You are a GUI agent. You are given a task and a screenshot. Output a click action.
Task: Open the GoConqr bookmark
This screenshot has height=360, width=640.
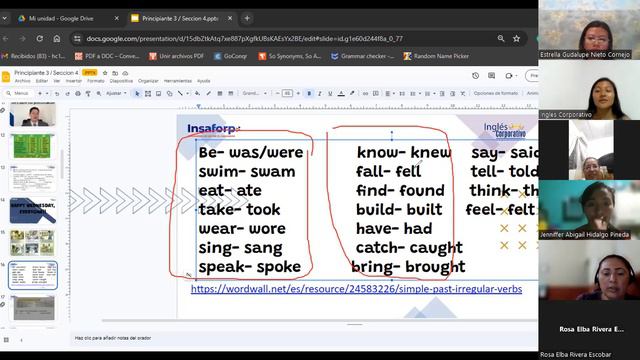click(x=231, y=56)
